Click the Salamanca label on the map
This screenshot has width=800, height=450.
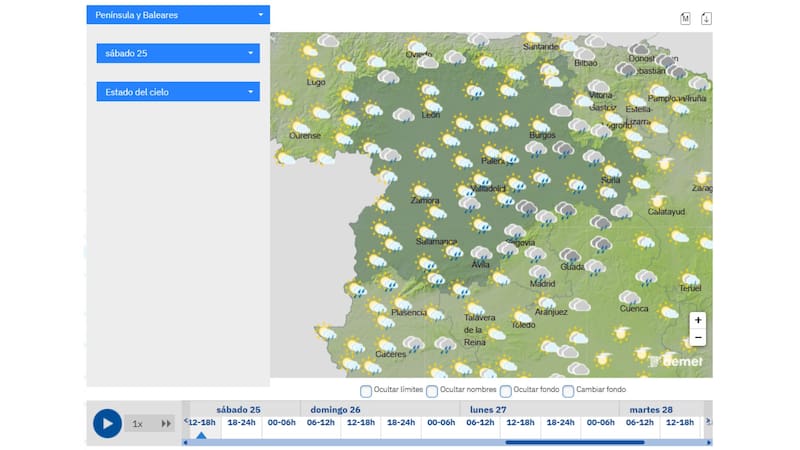tap(436, 241)
